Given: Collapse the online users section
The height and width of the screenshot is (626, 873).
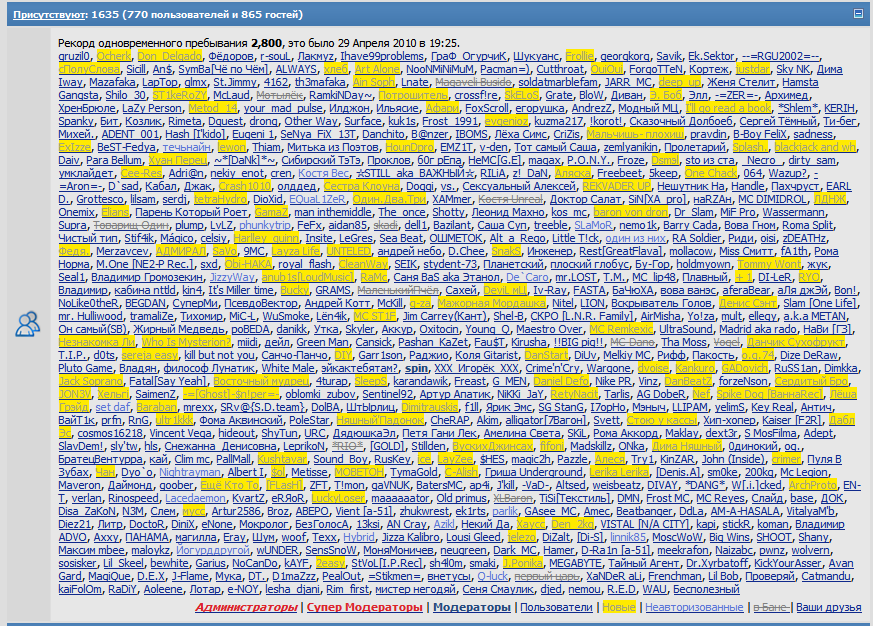Looking at the screenshot, I should [858, 14].
